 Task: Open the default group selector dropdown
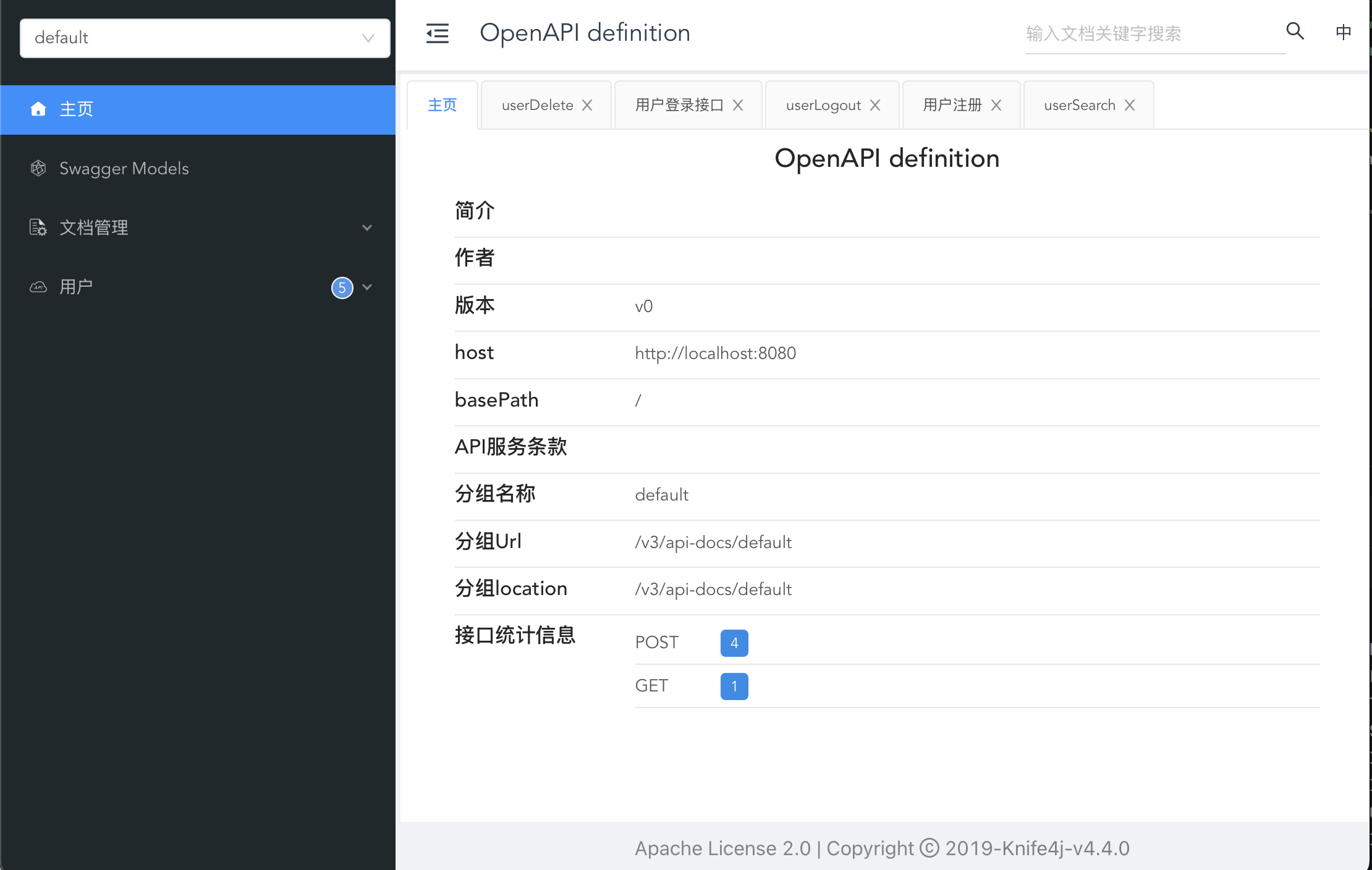[369, 38]
